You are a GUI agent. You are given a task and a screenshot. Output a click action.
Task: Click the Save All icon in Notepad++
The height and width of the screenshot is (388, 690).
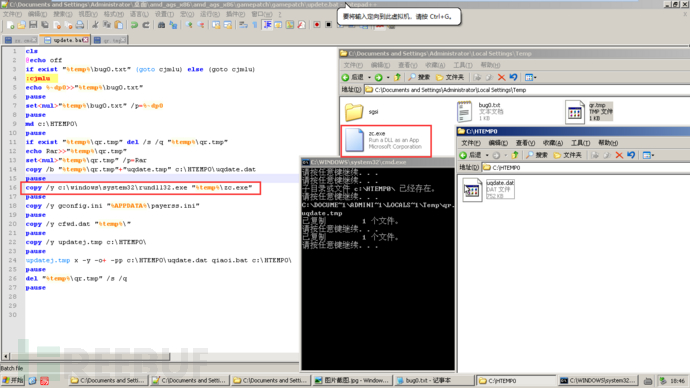tap(44, 25)
